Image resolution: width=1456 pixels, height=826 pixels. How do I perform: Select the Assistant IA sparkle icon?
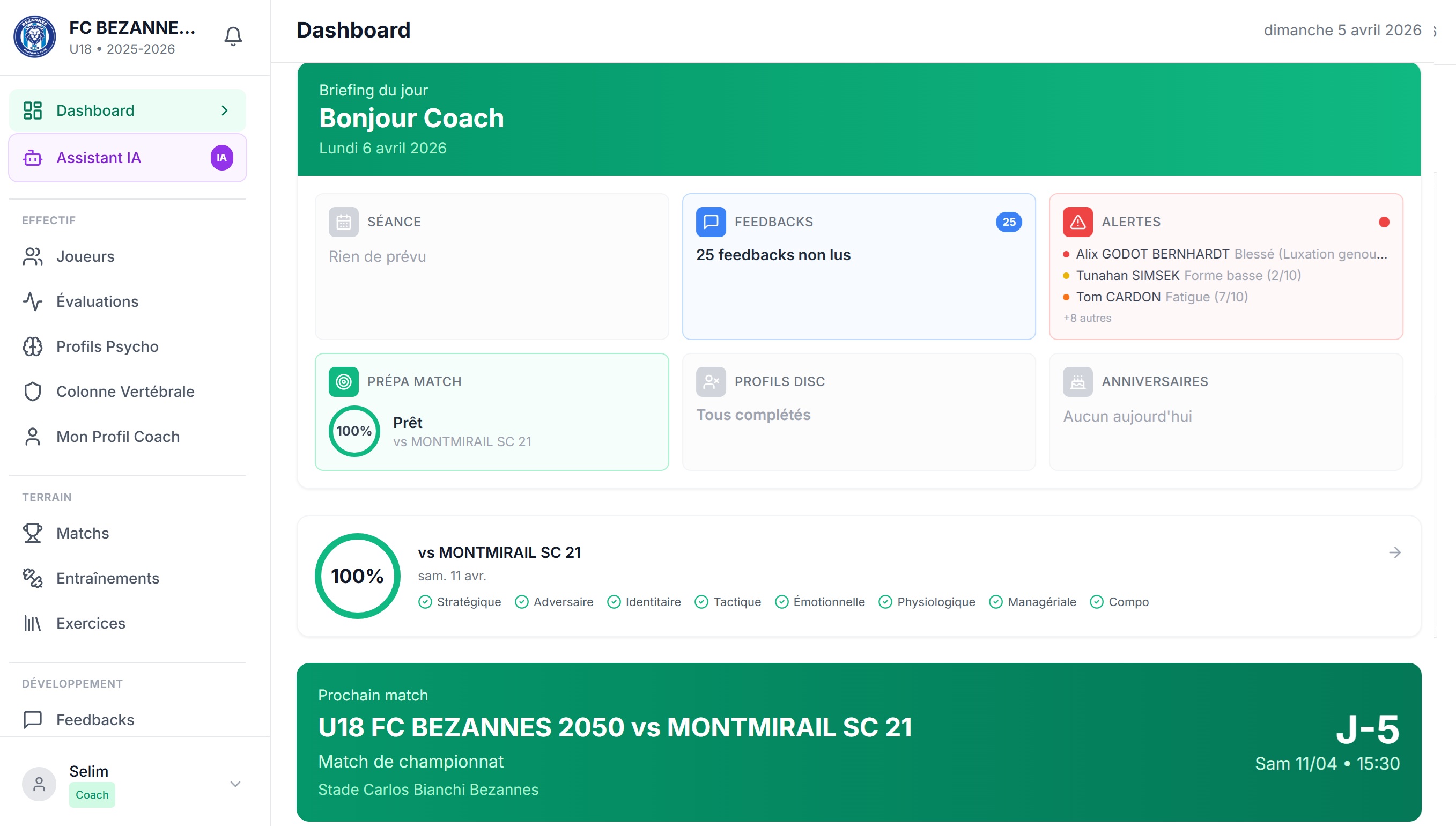(x=32, y=158)
